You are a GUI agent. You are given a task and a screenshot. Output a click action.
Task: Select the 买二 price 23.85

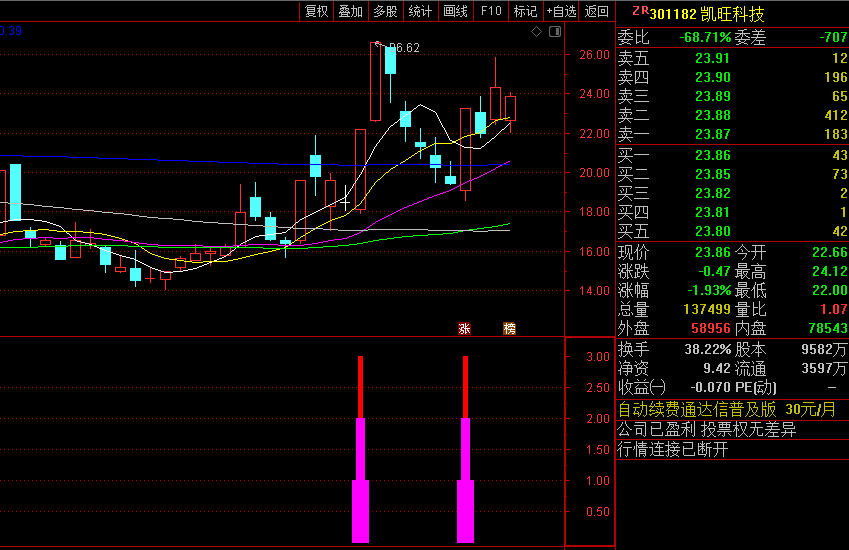[x=713, y=174]
